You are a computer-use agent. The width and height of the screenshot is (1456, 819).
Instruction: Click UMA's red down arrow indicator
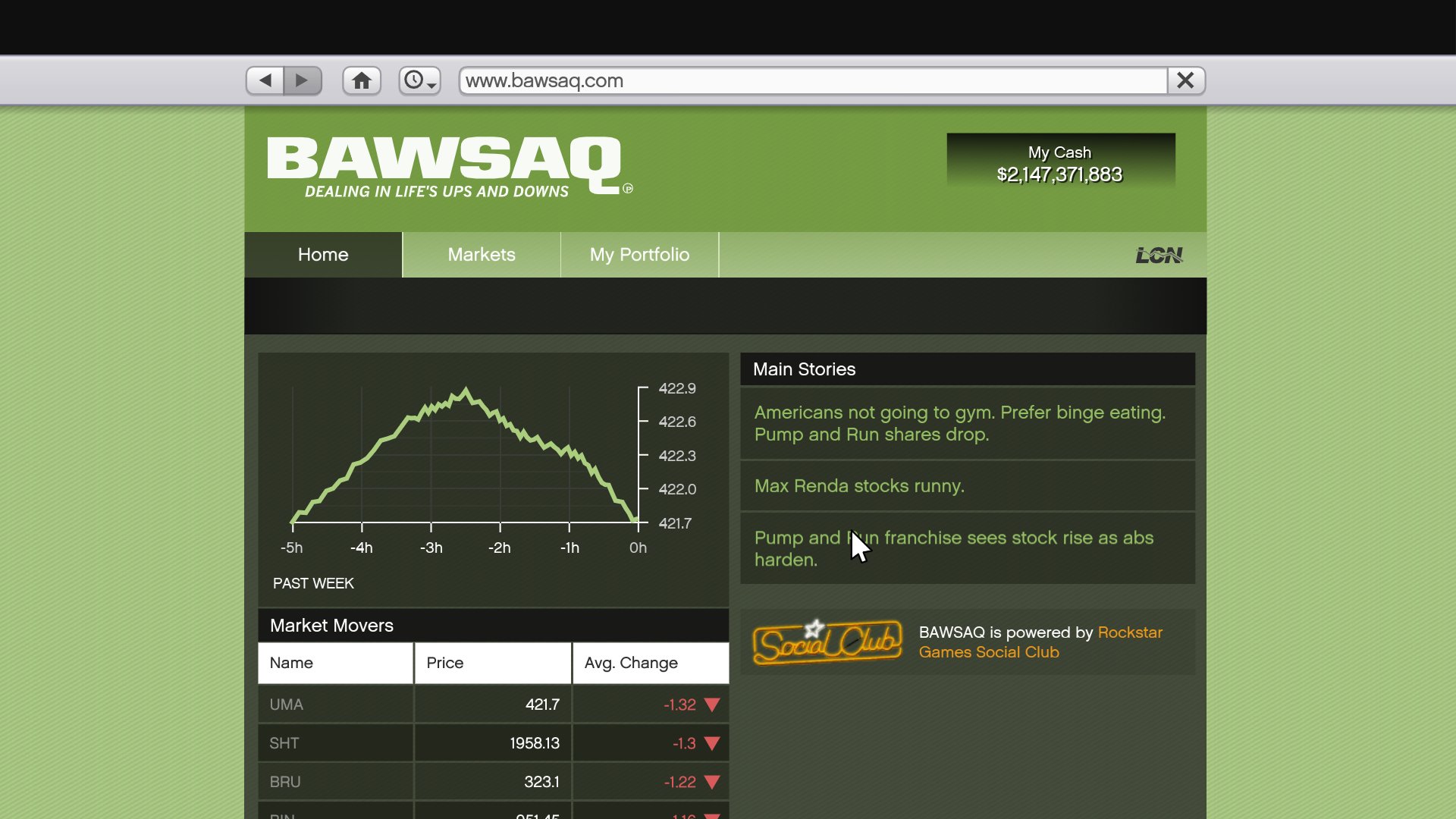coord(712,705)
